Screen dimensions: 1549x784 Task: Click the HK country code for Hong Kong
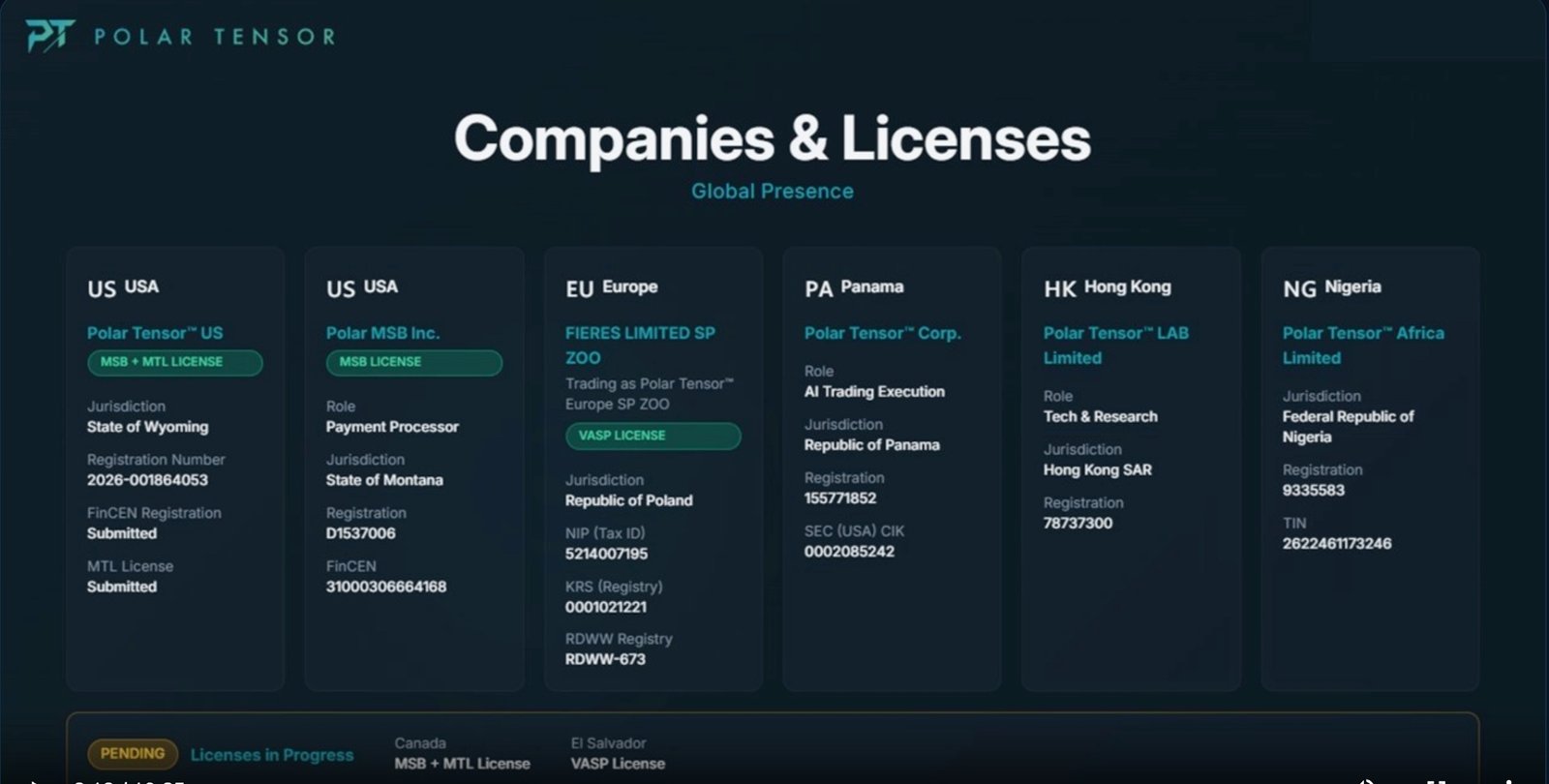1059,289
